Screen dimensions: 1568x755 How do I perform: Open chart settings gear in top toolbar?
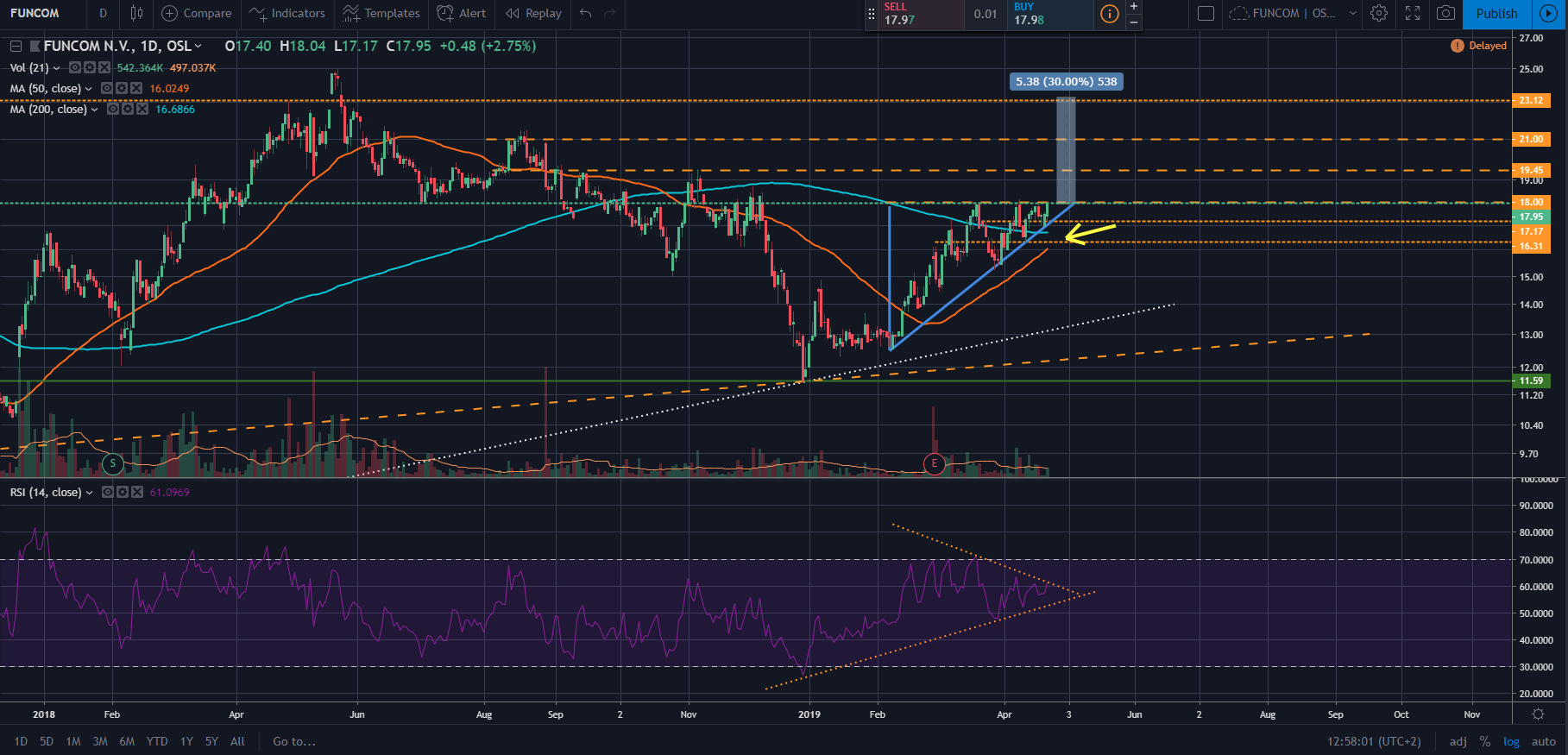1379,13
